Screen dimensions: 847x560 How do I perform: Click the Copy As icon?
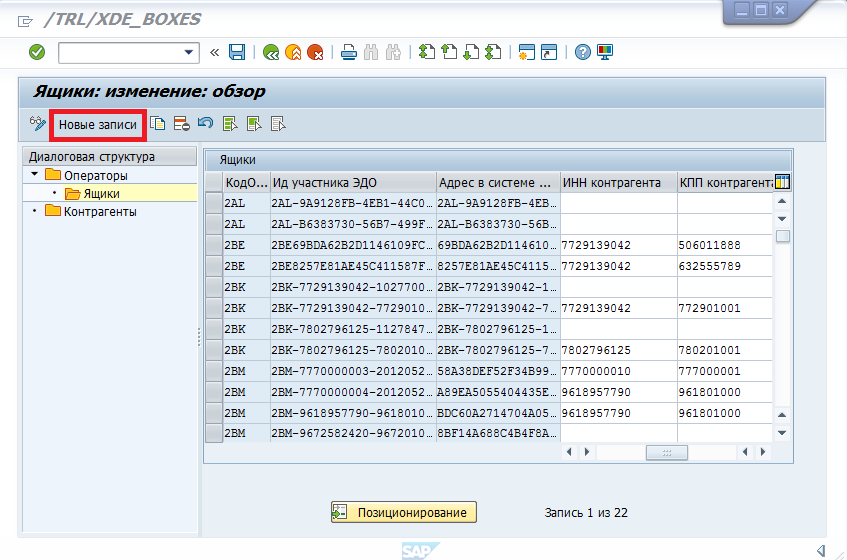[158, 124]
